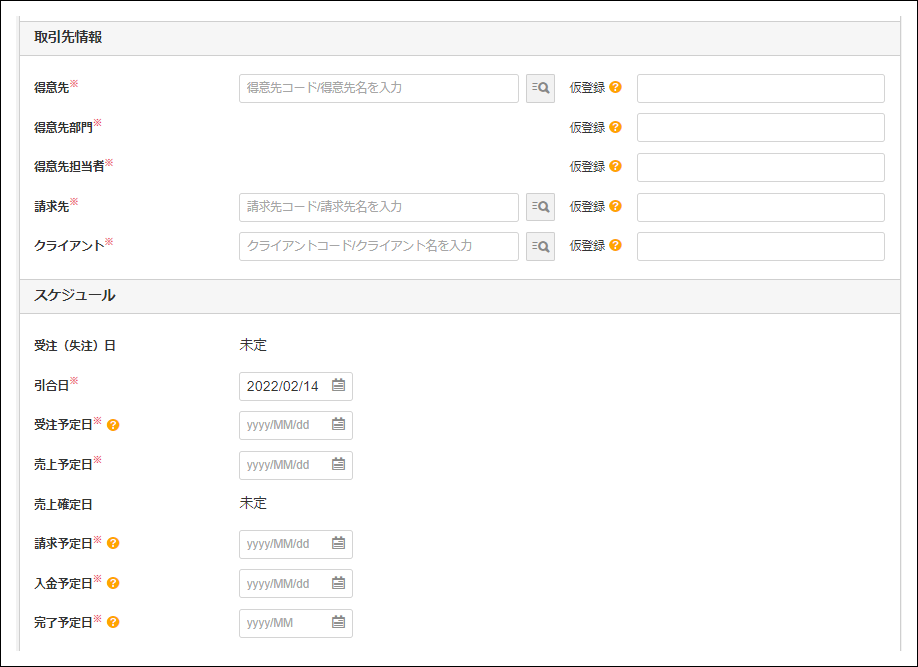The height and width of the screenshot is (667, 918).
Task: Open the calendar picker for 入金予定日
Action: click(338, 583)
